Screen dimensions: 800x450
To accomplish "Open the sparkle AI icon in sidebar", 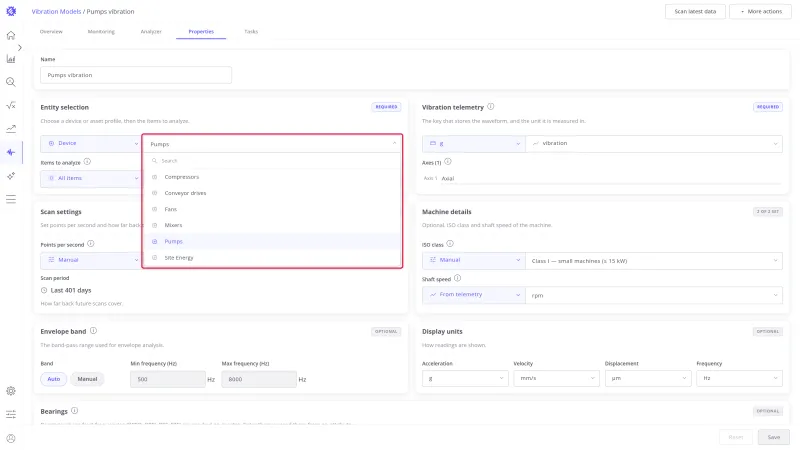I will (11, 176).
